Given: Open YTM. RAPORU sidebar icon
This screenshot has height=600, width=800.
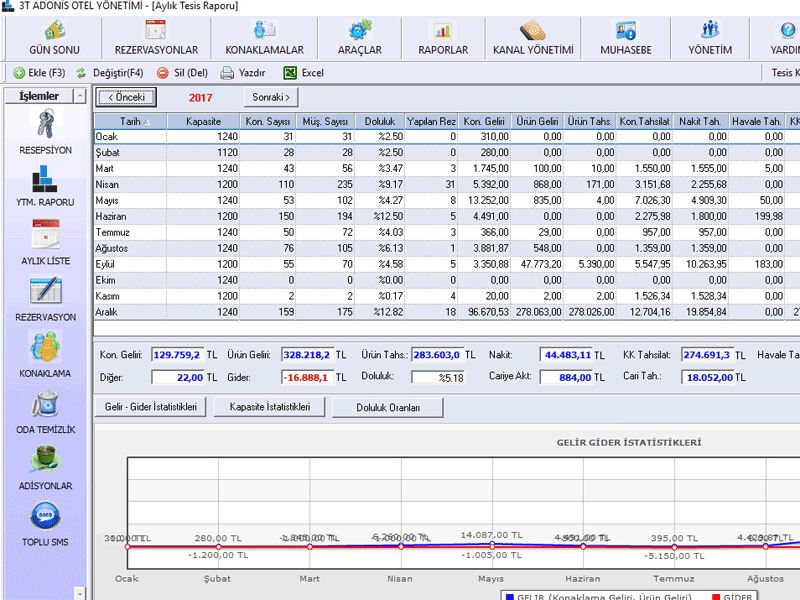Looking at the screenshot, I should tap(45, 178).
